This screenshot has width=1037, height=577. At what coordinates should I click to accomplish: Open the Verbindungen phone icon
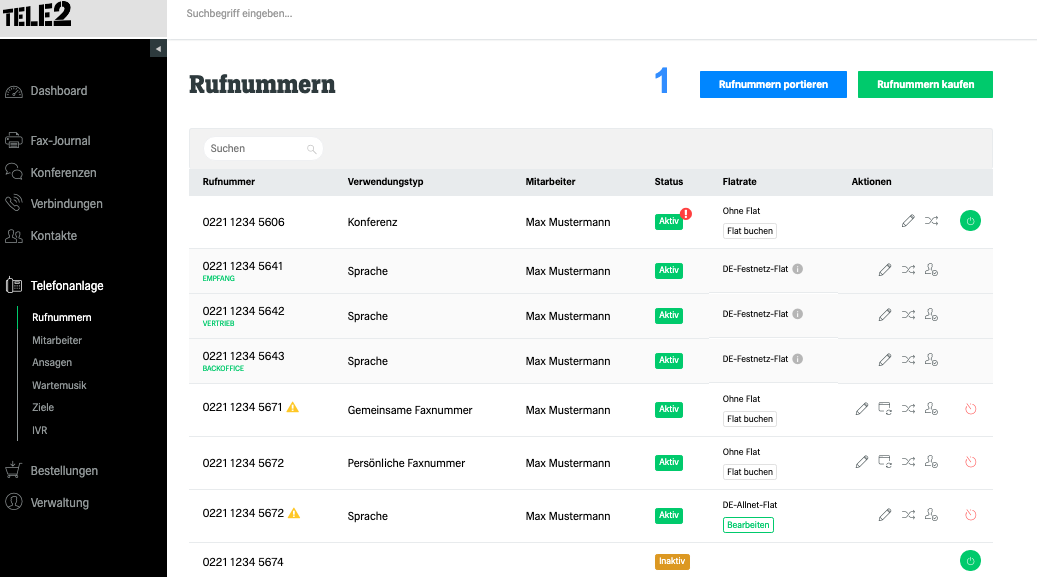tap(14, 203)
